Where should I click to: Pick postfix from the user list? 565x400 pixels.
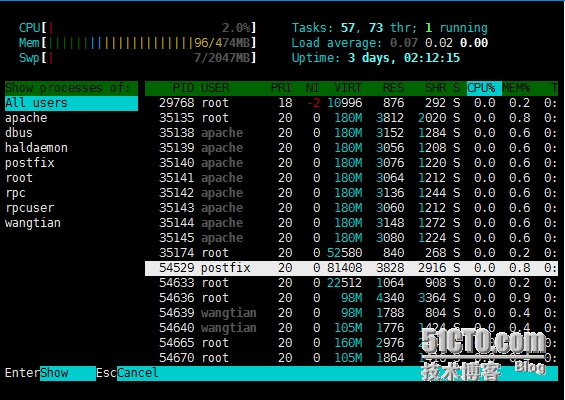click(30, 163)
